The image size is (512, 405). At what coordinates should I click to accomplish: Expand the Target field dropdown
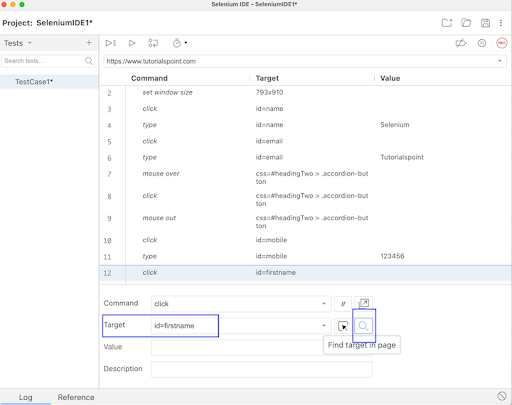324,326
